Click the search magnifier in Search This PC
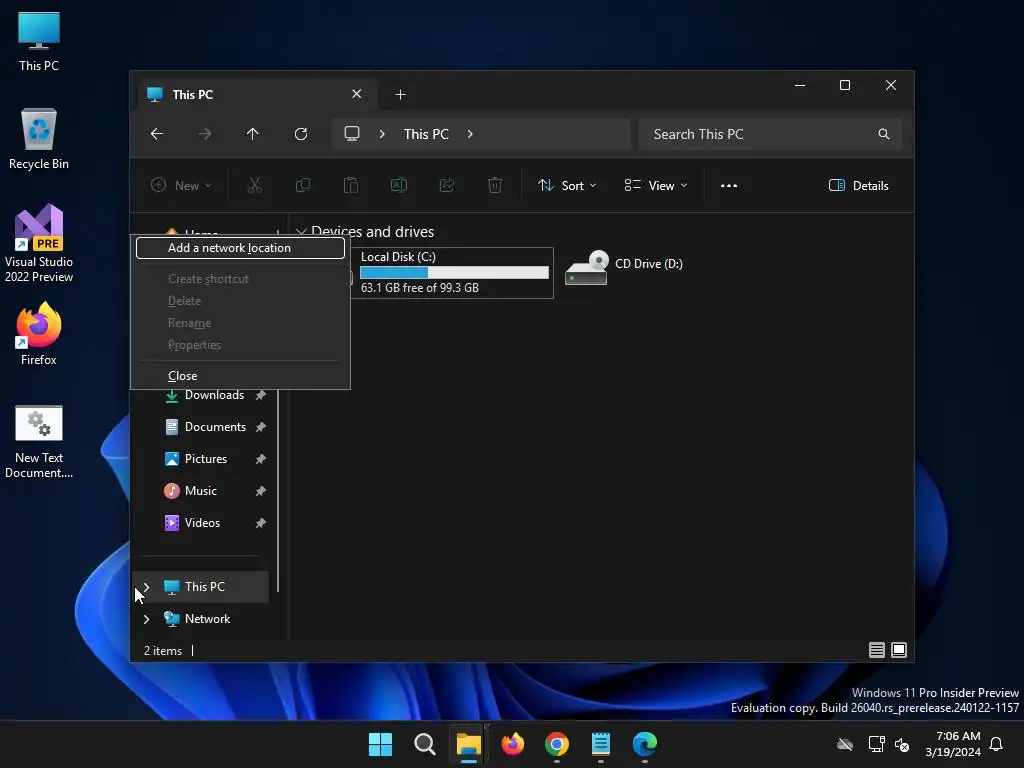 point(884,134)
